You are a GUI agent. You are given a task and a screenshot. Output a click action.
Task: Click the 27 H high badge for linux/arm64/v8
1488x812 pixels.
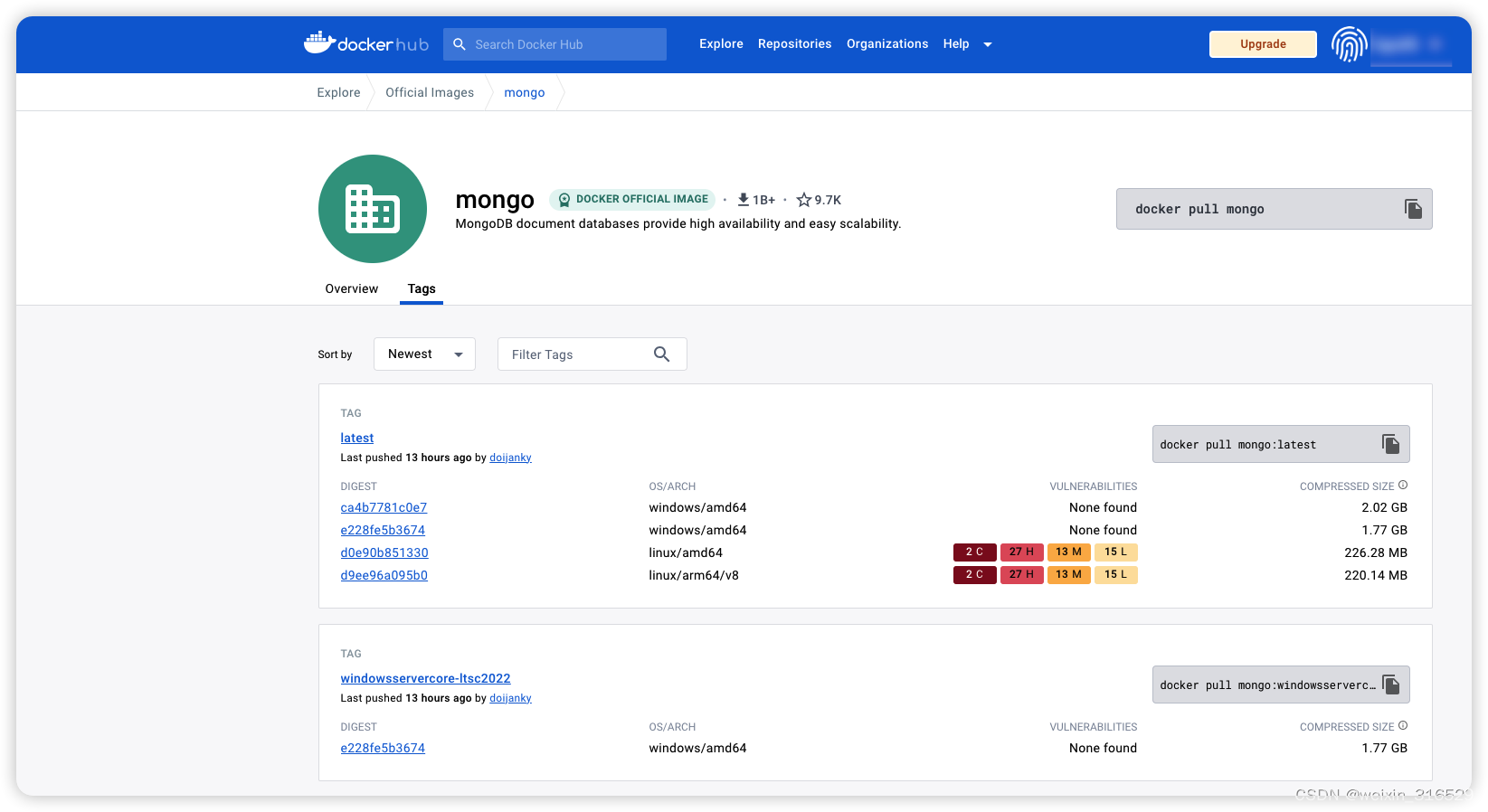click(x=1021, y=574)
